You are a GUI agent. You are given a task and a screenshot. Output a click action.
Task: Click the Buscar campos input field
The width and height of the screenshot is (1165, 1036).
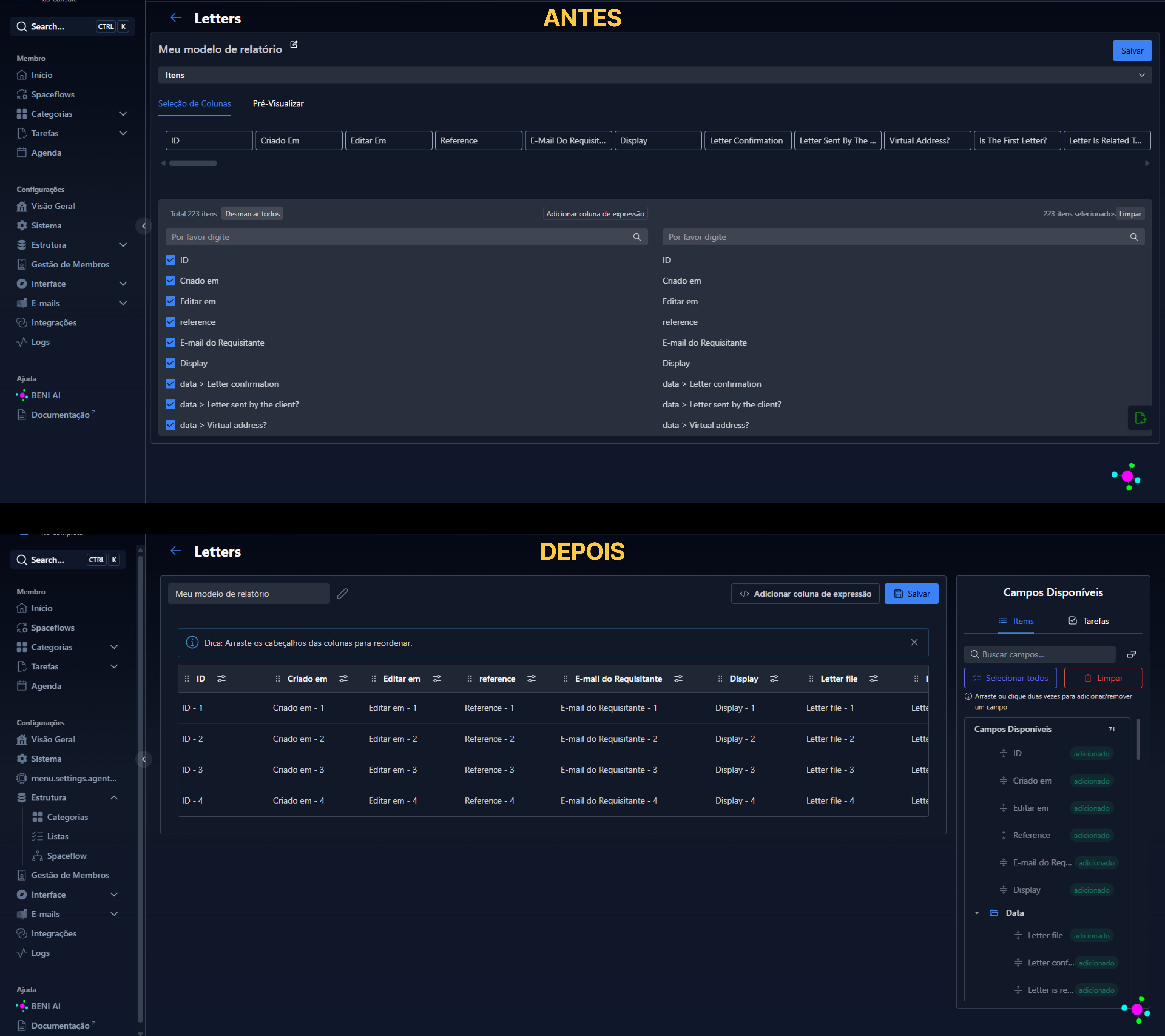click(x=1037, y=654)
